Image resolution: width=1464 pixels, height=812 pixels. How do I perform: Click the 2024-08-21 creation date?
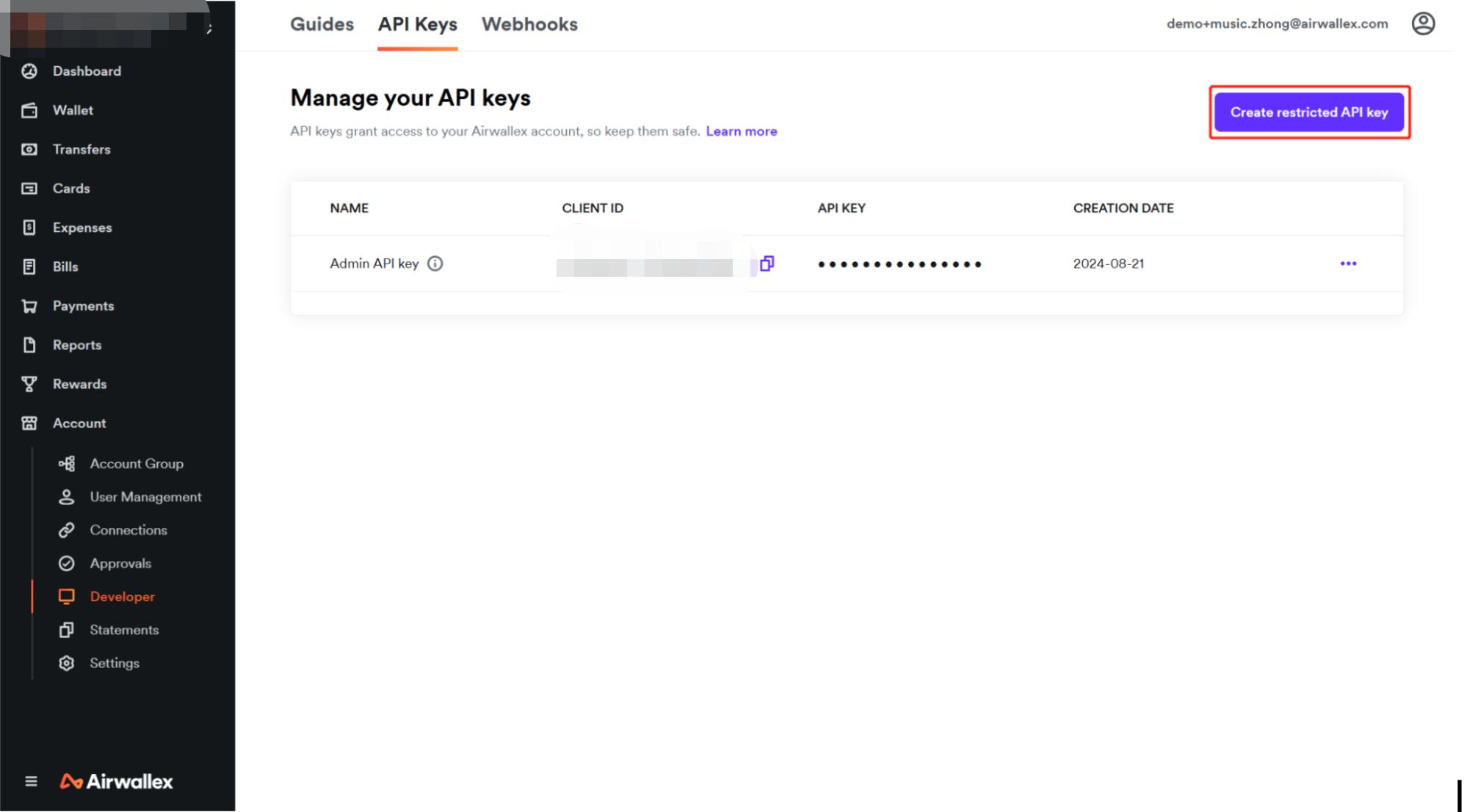coord(1109,264)
